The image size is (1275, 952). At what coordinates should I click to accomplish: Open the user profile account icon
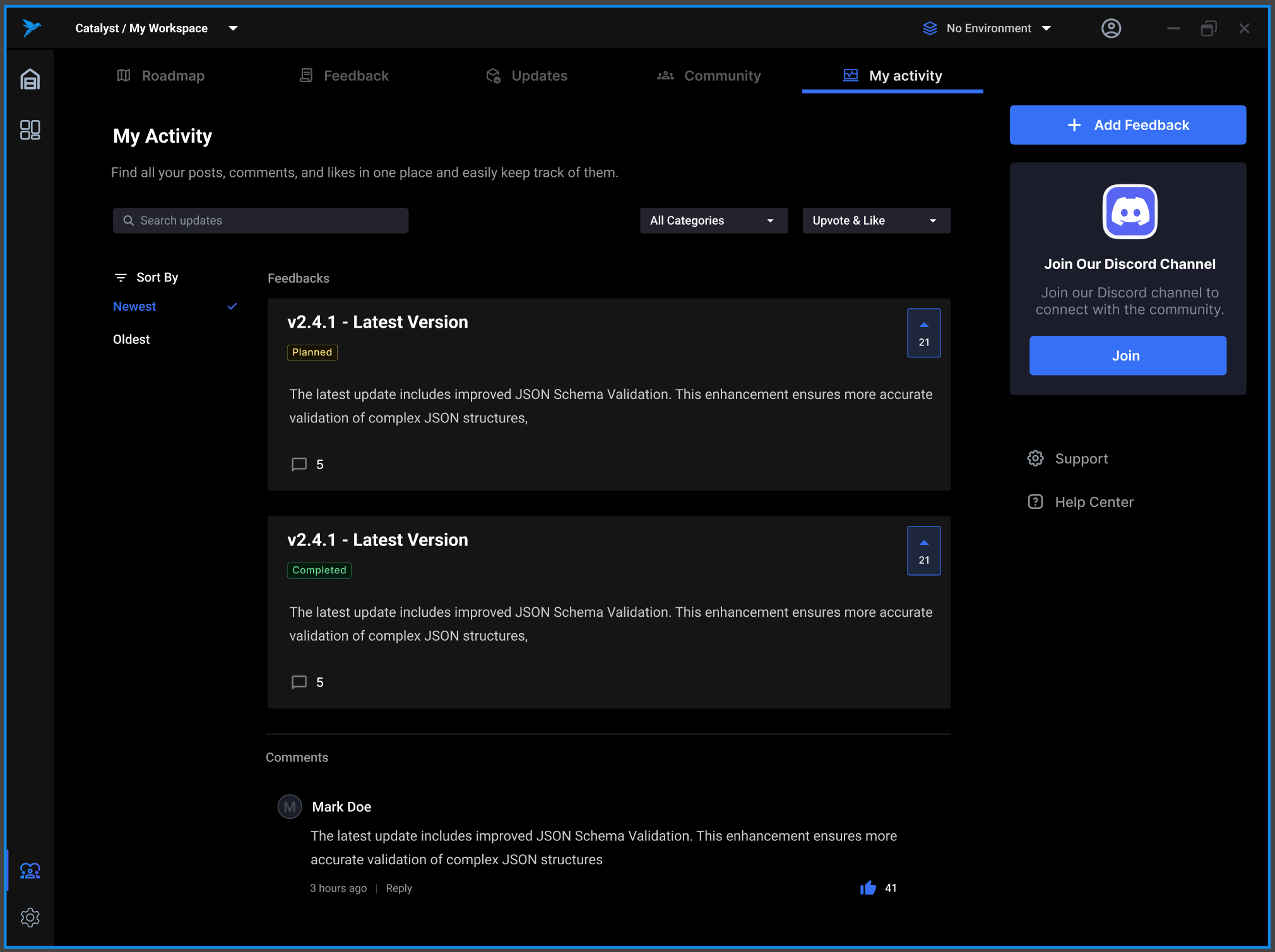pos(1111,28)
